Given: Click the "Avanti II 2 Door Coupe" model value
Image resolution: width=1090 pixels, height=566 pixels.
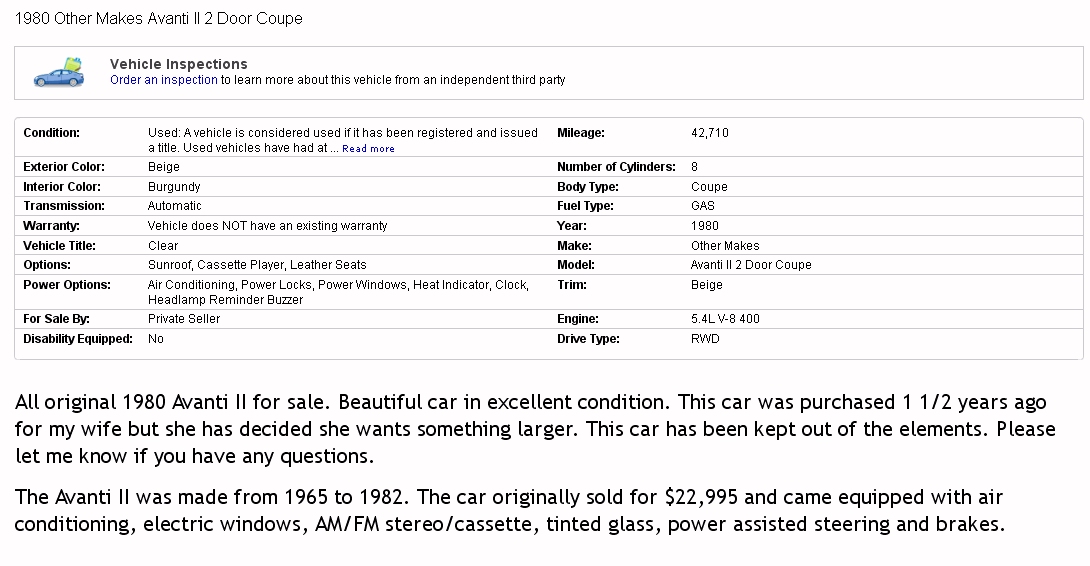Looking at the screenshot, I should 751,265.
